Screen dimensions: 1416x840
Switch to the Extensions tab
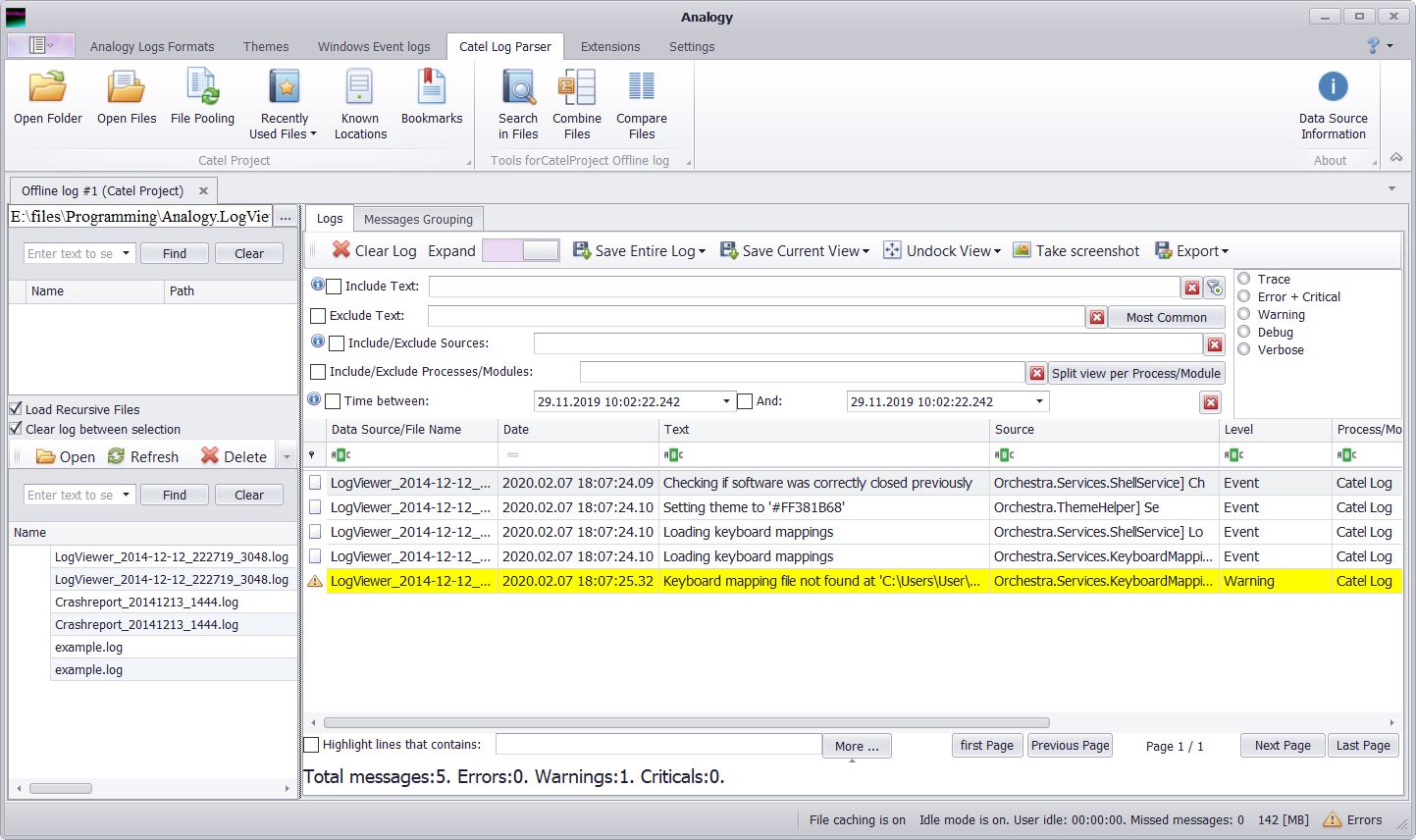pos(610,46)
